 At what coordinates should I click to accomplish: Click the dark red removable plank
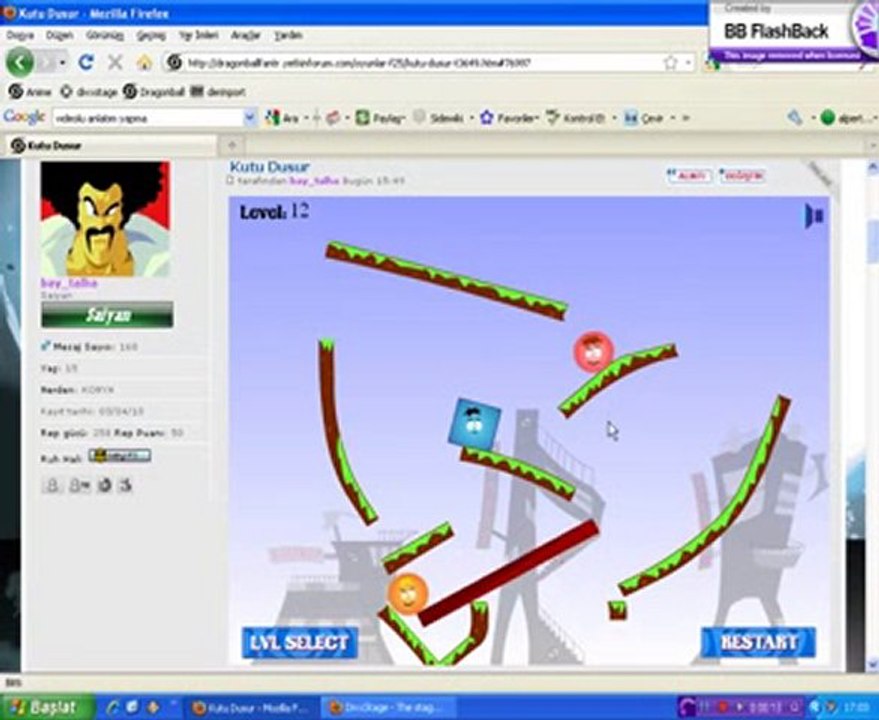click(508, 573)
